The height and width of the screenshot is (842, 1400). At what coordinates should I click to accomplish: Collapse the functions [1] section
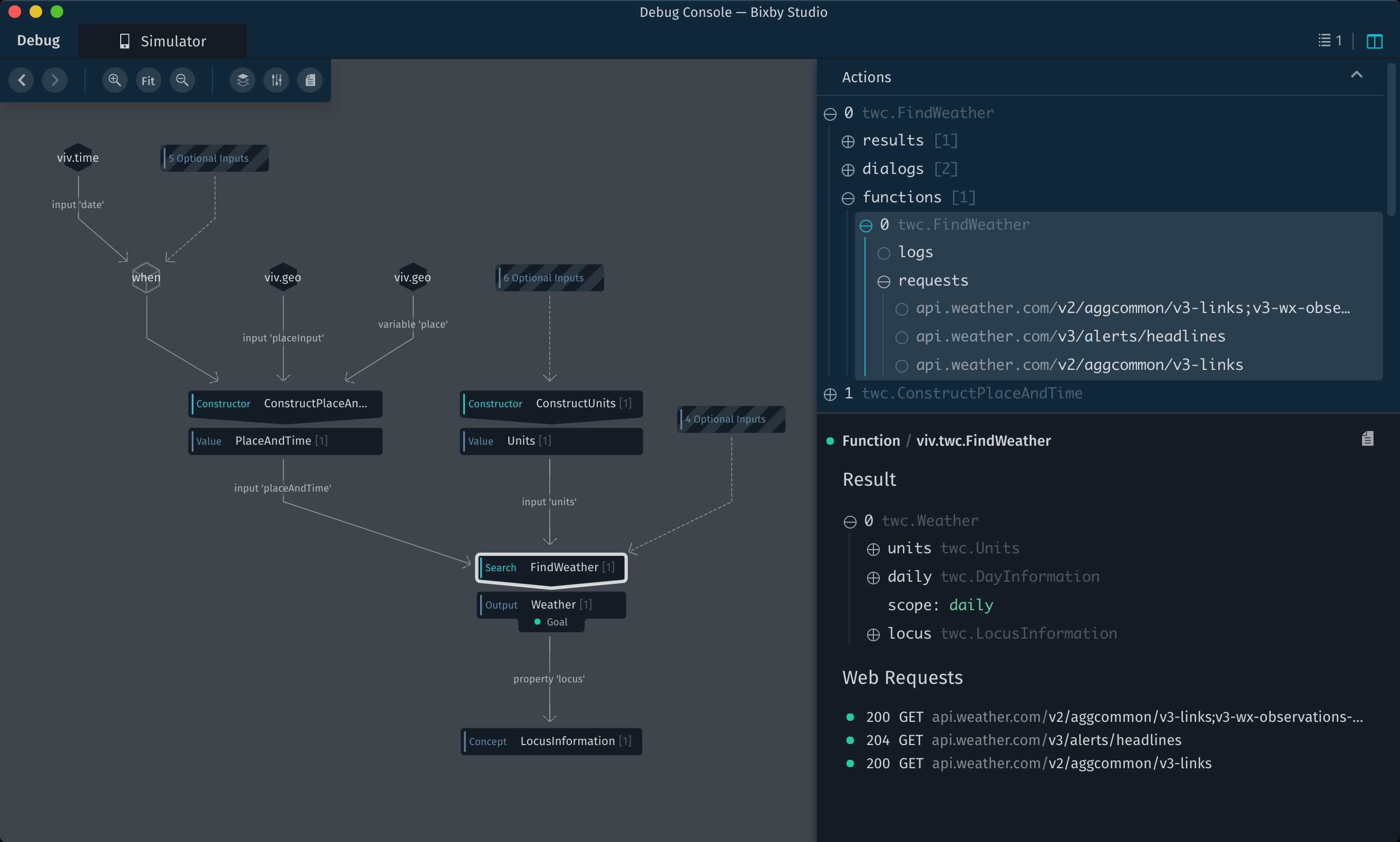pyautogui.click(x=848, y=197)
